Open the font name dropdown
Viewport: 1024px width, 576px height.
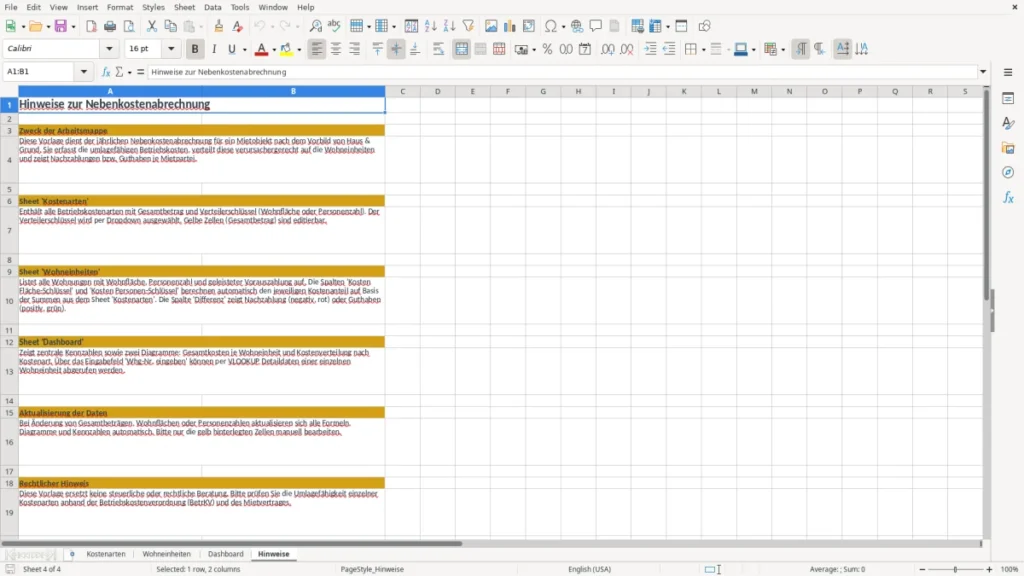click(x=109, y=48)
